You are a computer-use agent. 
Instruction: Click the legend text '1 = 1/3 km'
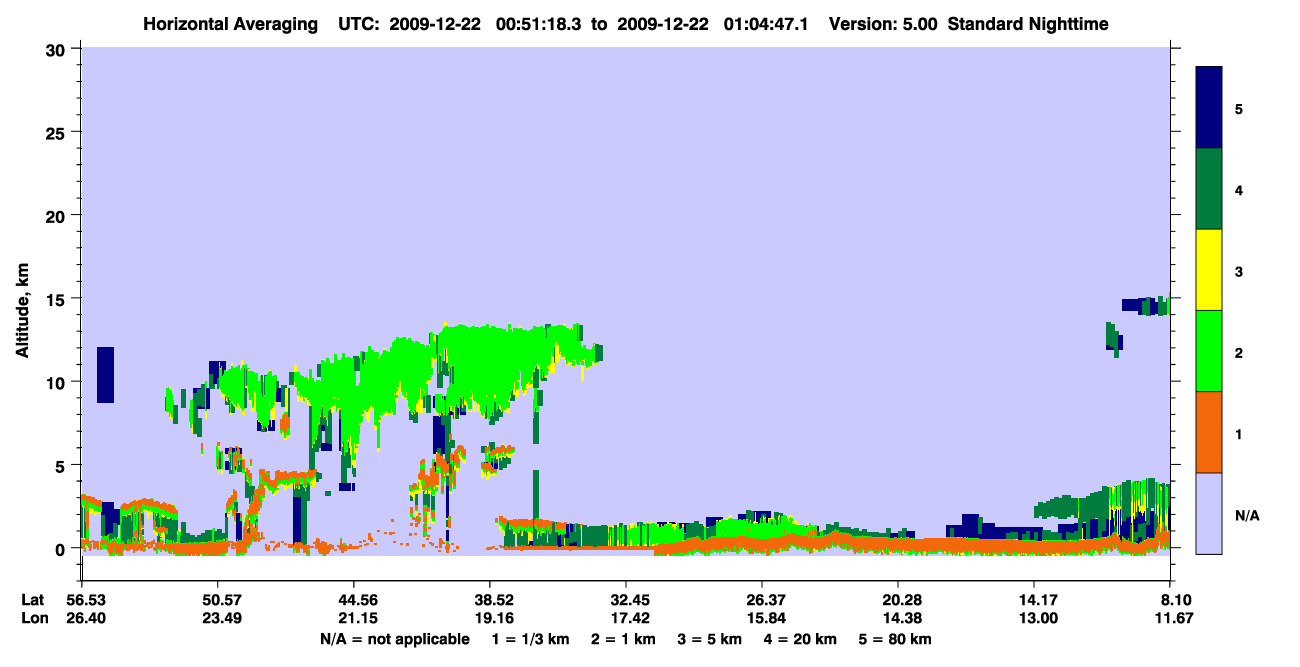[531, 639]
